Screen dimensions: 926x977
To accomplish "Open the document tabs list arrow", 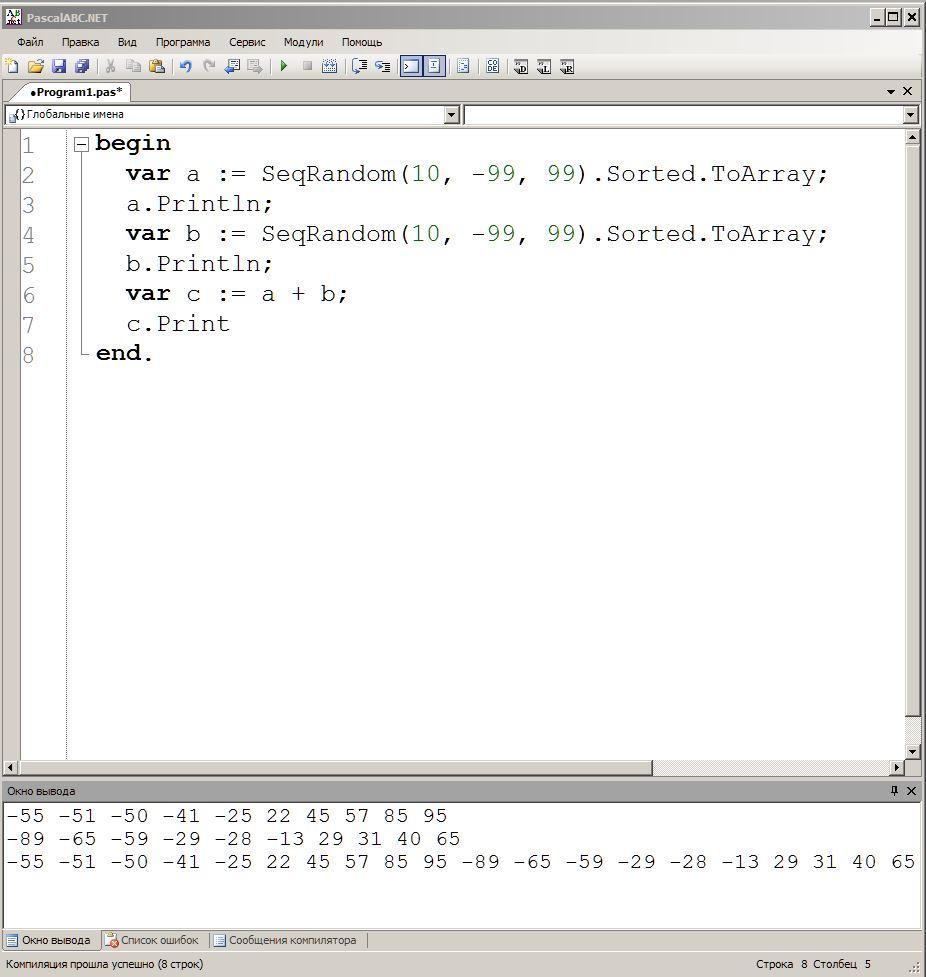I will (891, 92).
